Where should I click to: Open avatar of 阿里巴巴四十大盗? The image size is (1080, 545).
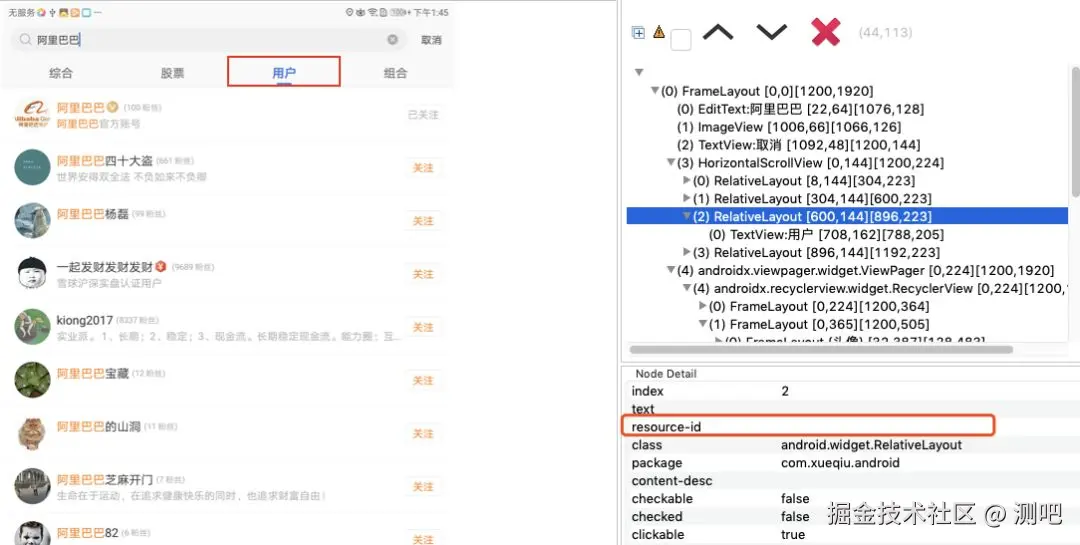click(x=32, y=167)
